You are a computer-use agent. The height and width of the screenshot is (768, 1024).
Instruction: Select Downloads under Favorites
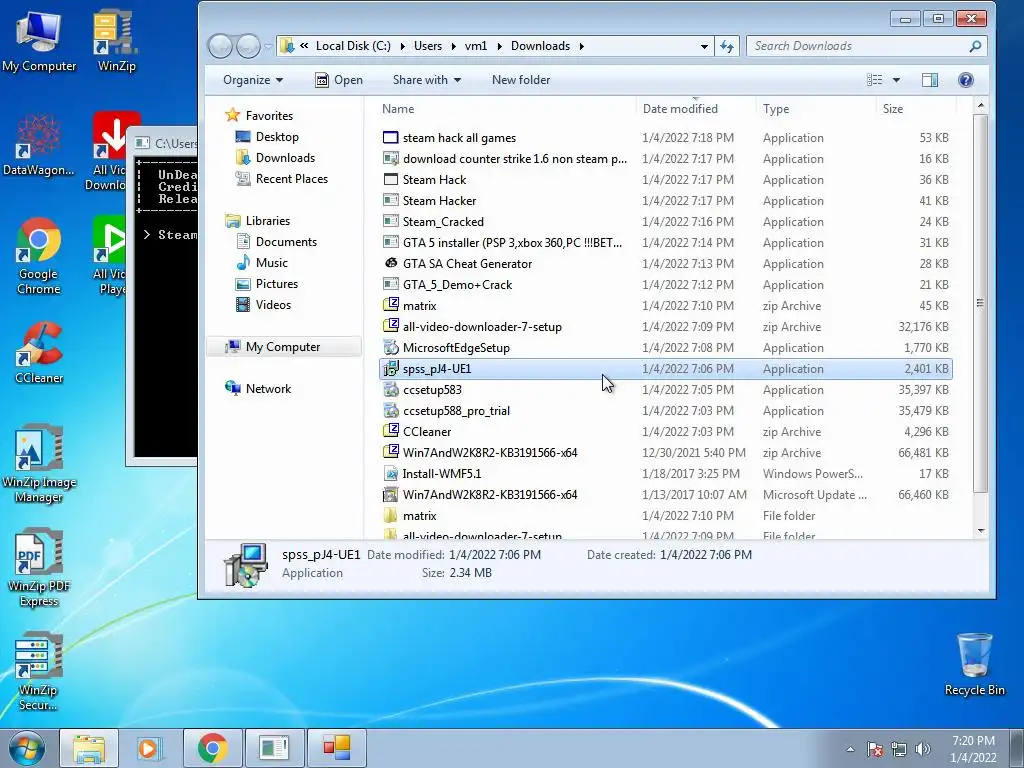[275, 157]
